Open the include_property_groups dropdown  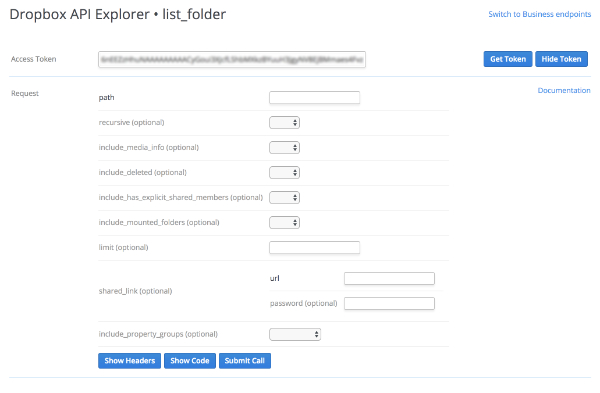[x=295, y=334]
